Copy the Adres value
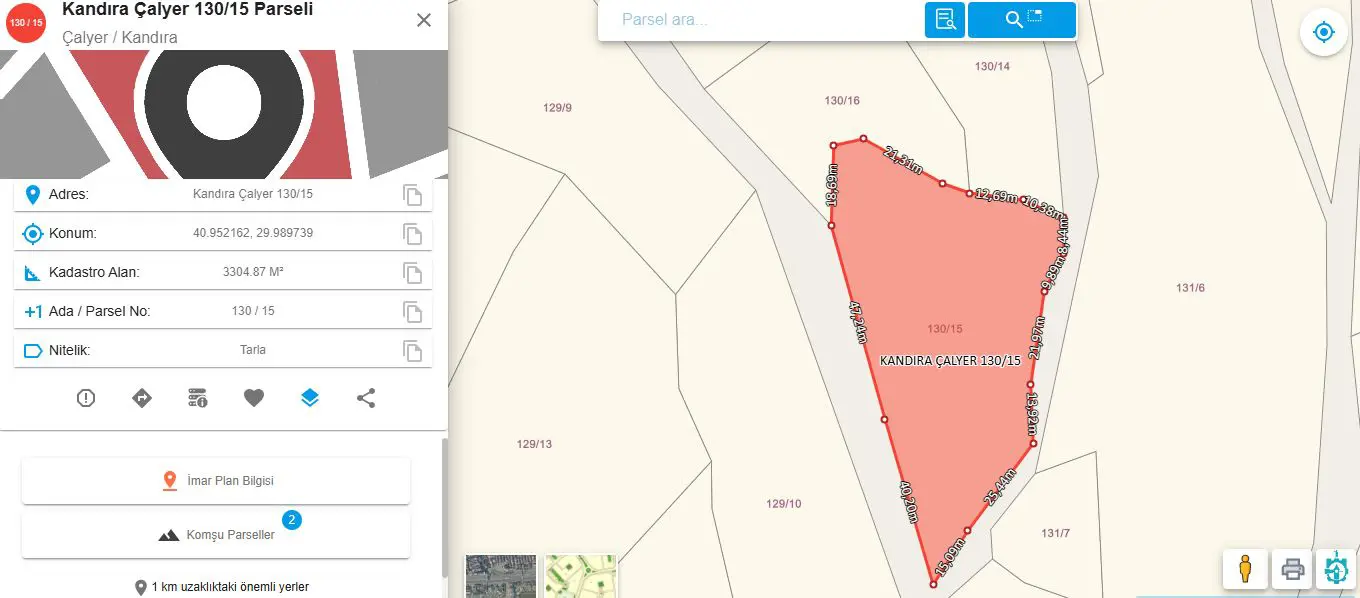1360x598 pixels. tap(412, 194)
